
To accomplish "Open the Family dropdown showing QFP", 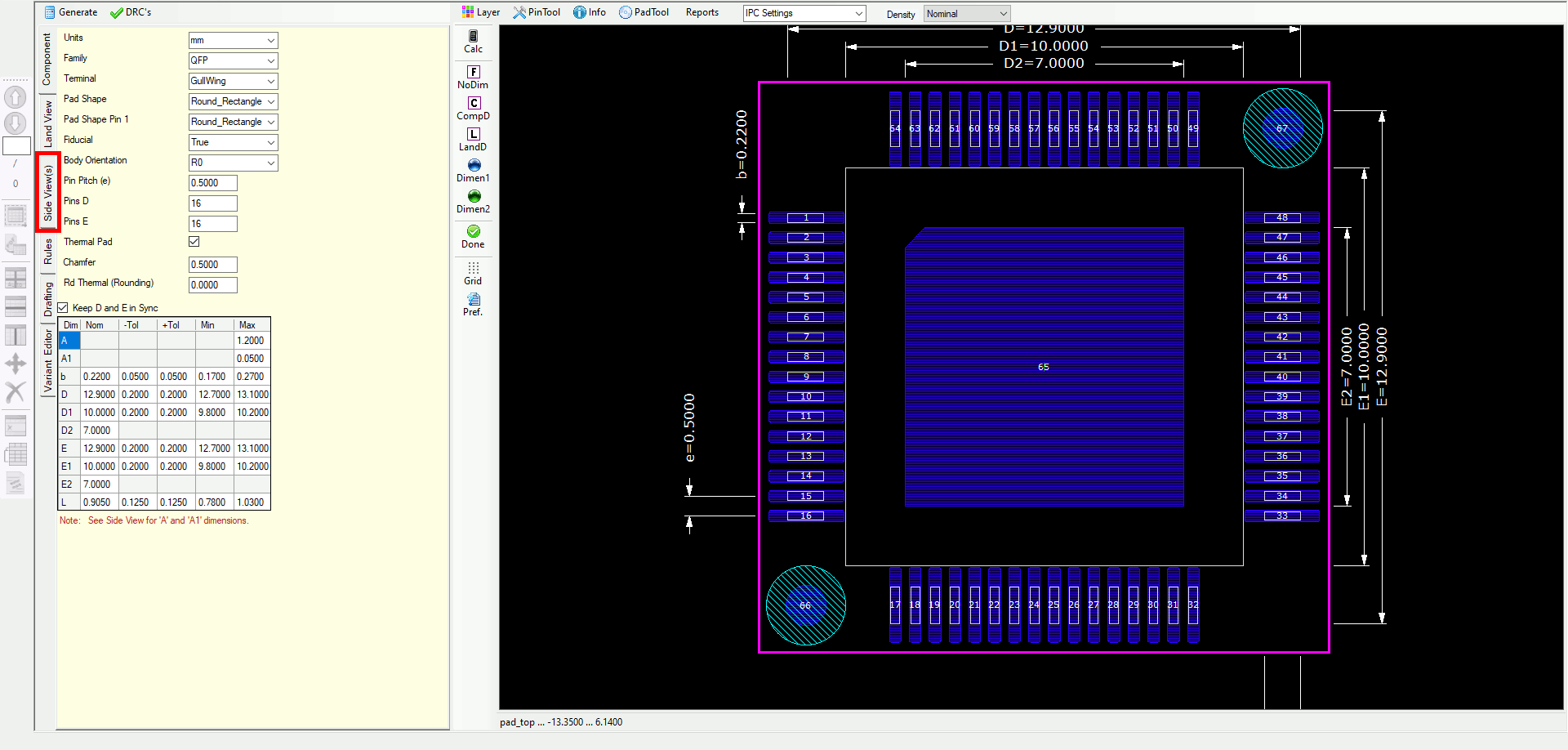I will click(234, 60).
